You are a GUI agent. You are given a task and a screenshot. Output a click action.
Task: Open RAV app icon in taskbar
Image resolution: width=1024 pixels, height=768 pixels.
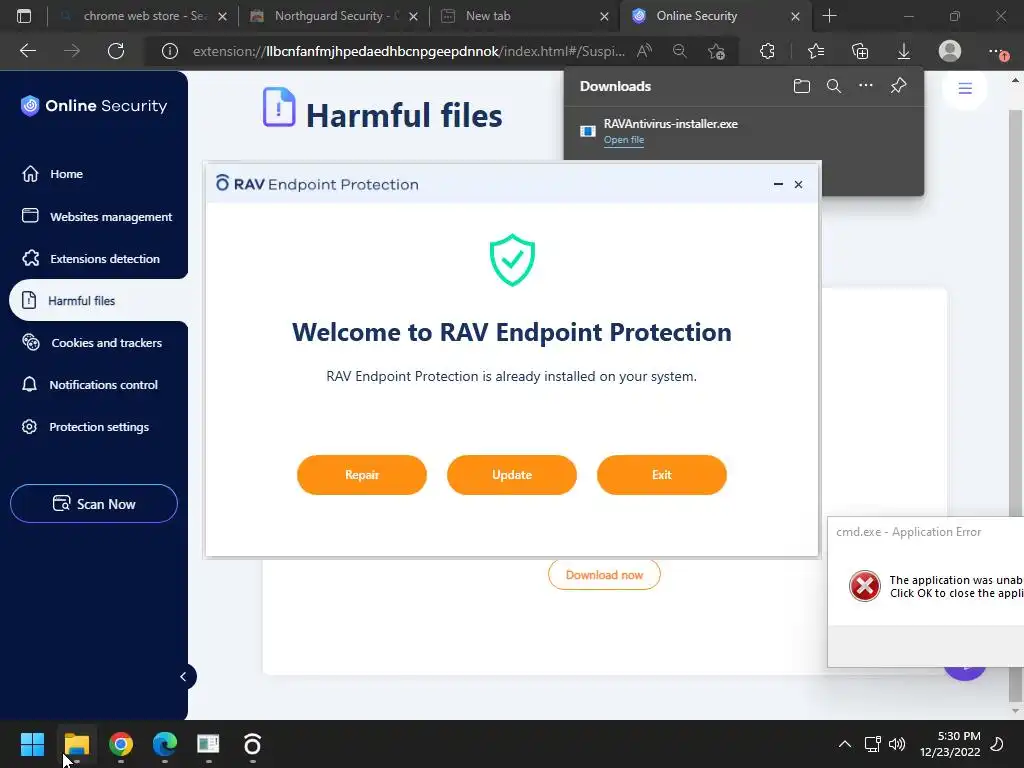pyautogui.click(x=253, y=744)
